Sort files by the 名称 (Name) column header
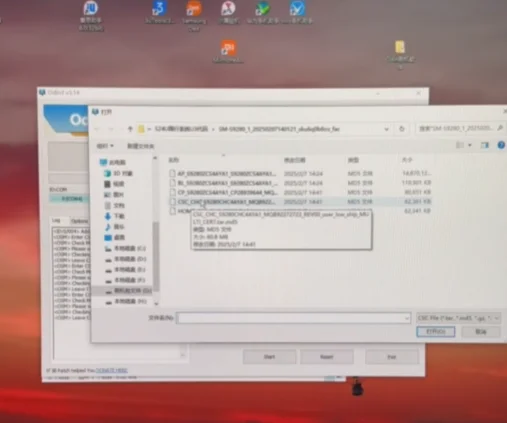The height and width of the screenshot is (423, 507). [x=174, y=160]
